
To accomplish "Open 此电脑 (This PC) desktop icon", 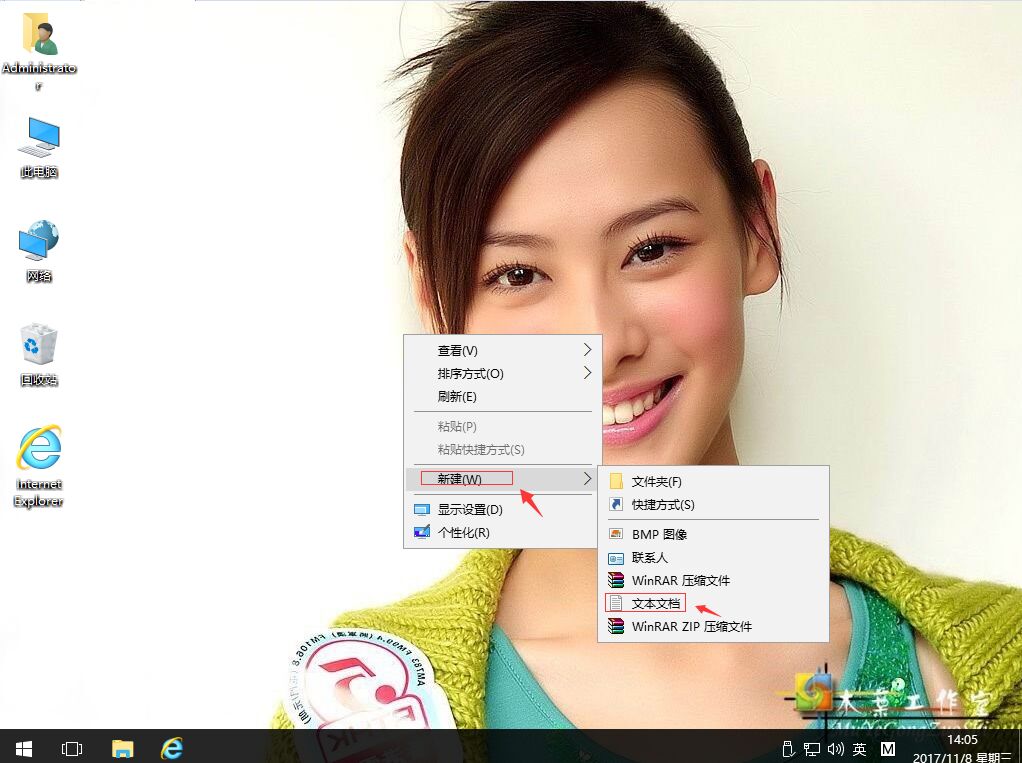I will [38, 140].
